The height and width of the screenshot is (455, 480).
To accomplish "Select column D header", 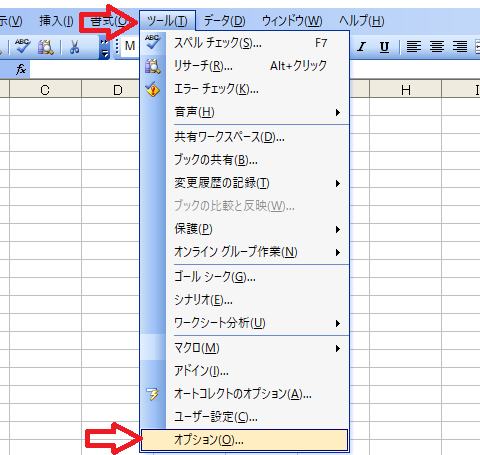I will click(x=111, y=90).
